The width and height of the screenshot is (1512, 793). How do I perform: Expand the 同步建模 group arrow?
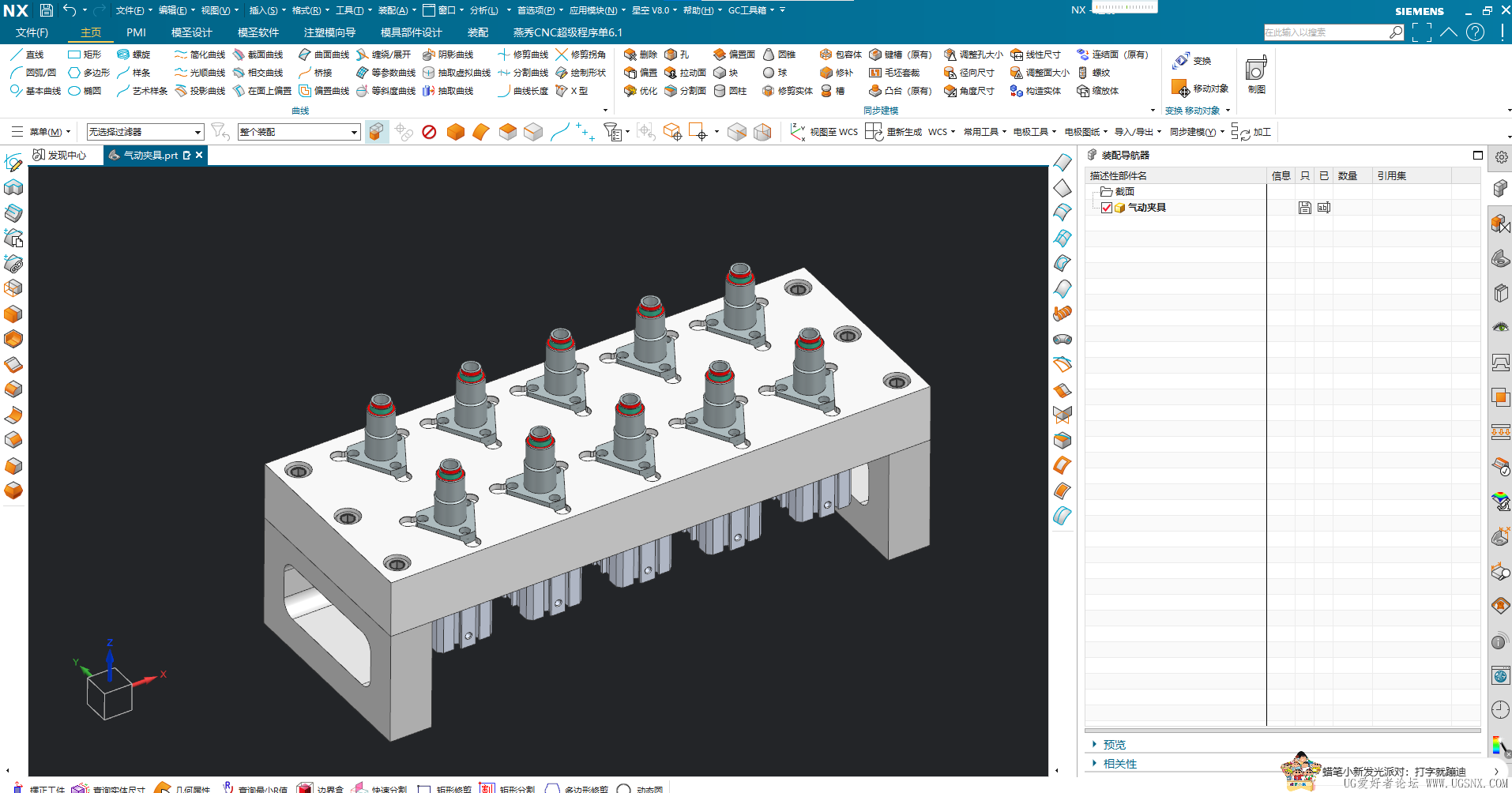(1153, 111)
